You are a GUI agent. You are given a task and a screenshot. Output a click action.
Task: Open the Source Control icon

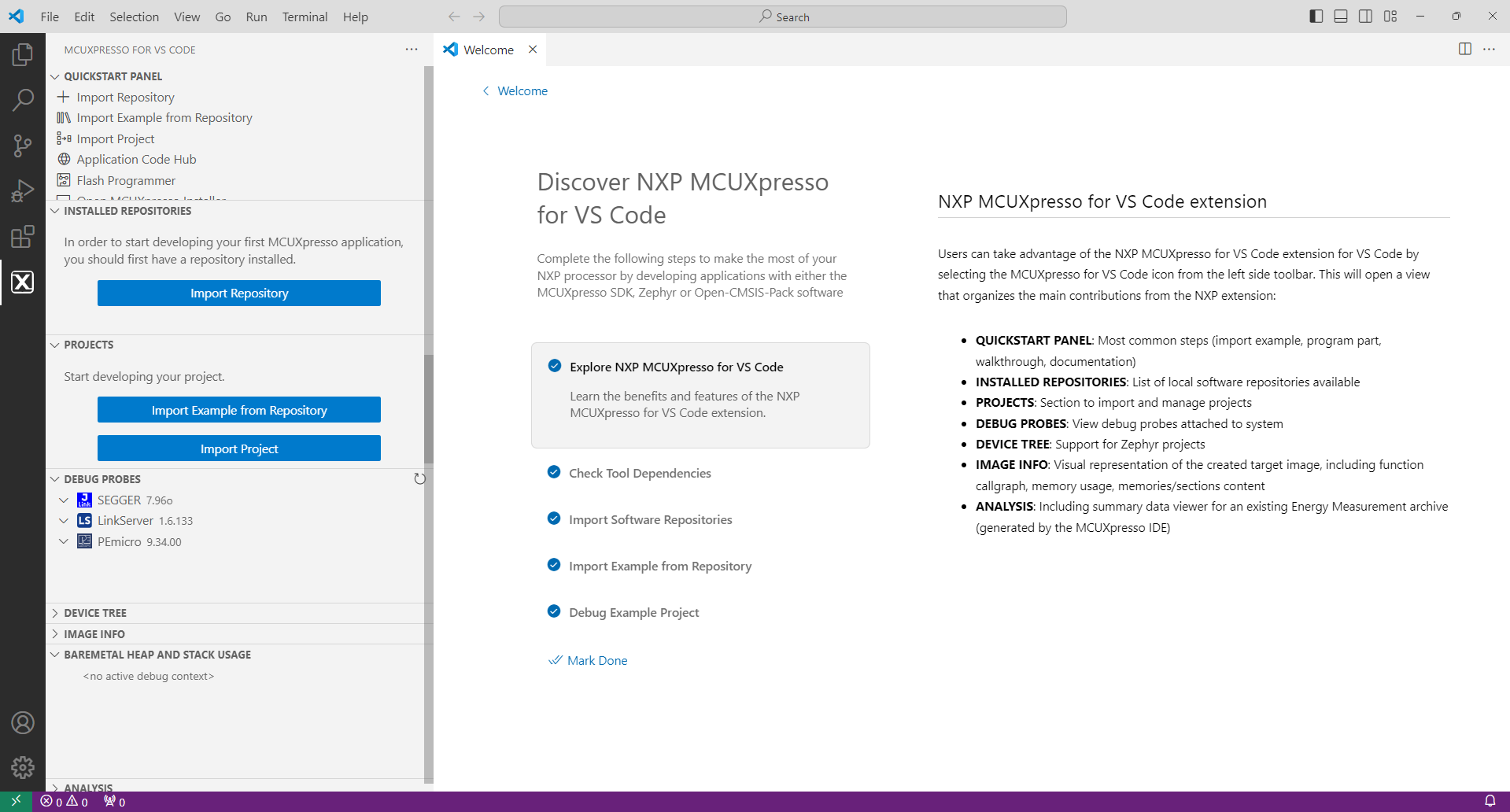point(23,146)
